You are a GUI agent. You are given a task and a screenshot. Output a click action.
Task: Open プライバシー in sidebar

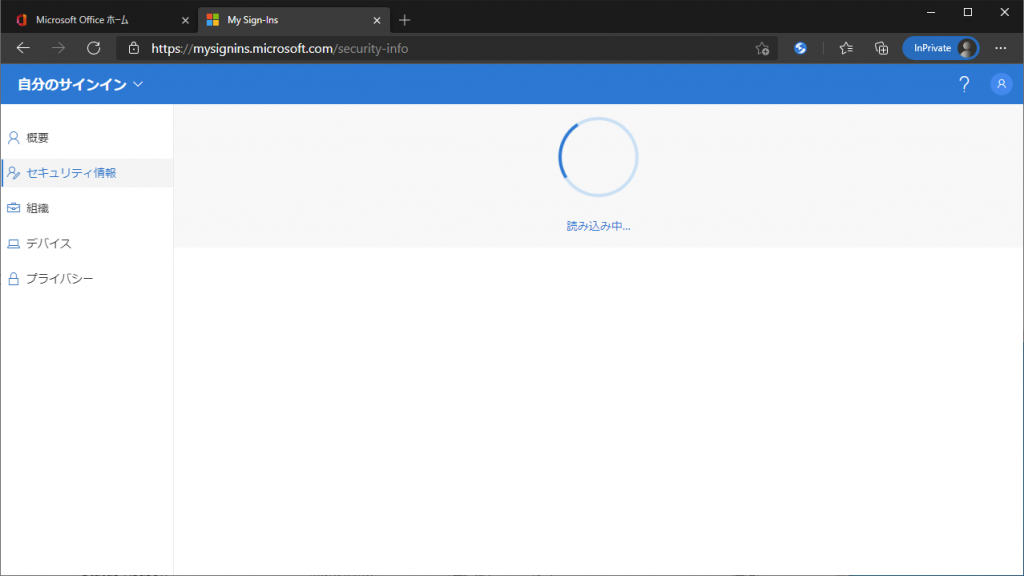pyautogui.click(x=87, y=279)
